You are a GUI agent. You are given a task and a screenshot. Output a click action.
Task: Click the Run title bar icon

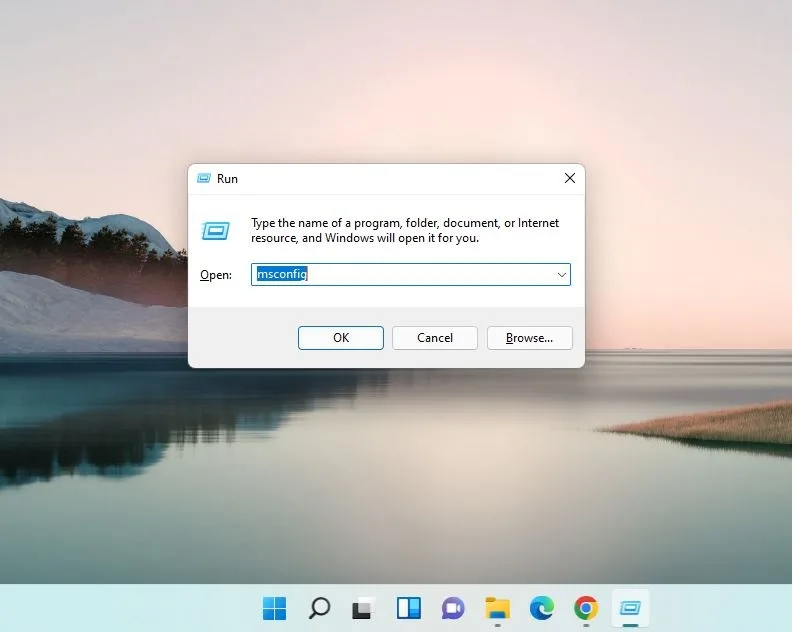coord(204,178)
